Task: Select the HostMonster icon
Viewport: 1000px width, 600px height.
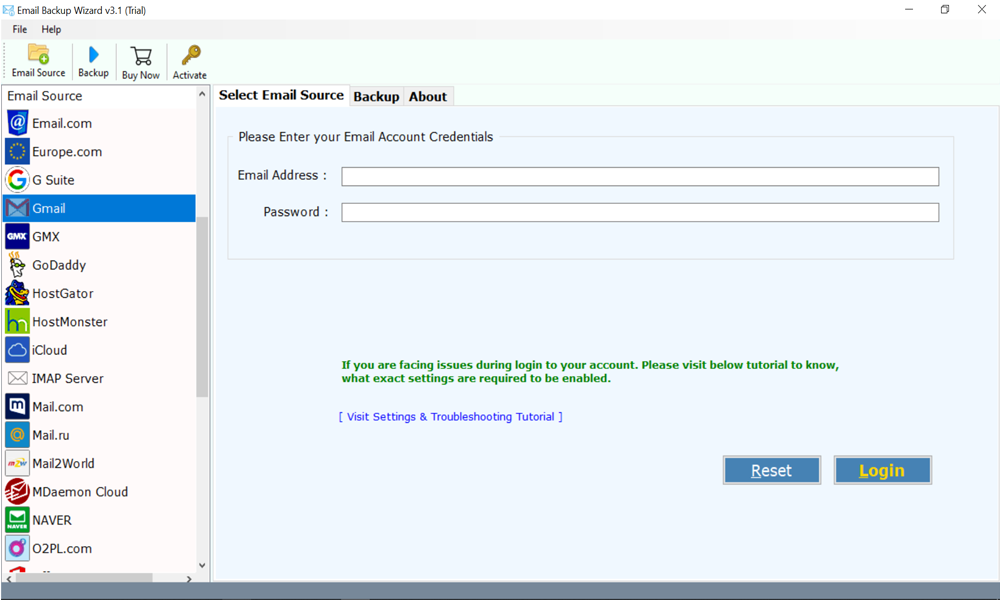Action: click(x=17, y=321)
